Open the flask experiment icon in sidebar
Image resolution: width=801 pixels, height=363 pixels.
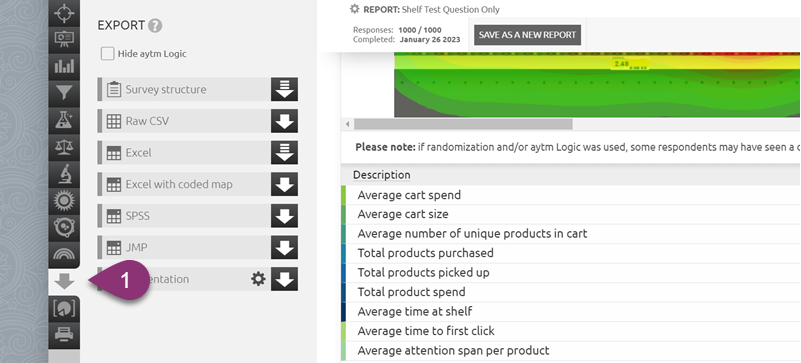[x=64, y=120]
